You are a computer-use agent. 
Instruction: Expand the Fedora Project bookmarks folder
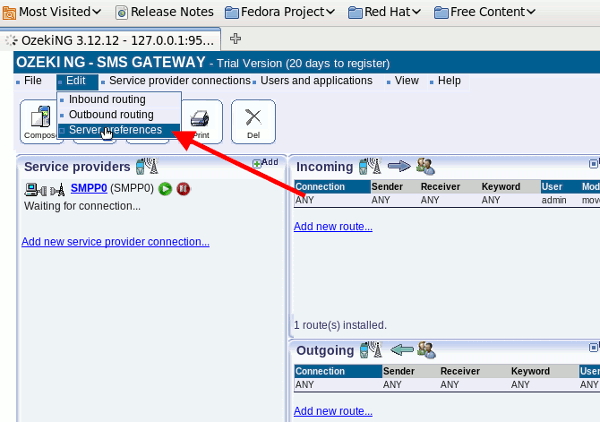coord(280,12)
